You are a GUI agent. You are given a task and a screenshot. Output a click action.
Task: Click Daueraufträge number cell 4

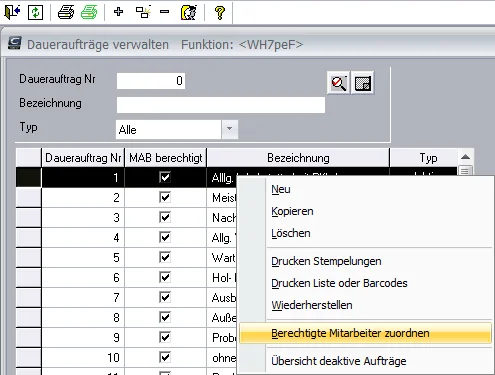[83, 237]
